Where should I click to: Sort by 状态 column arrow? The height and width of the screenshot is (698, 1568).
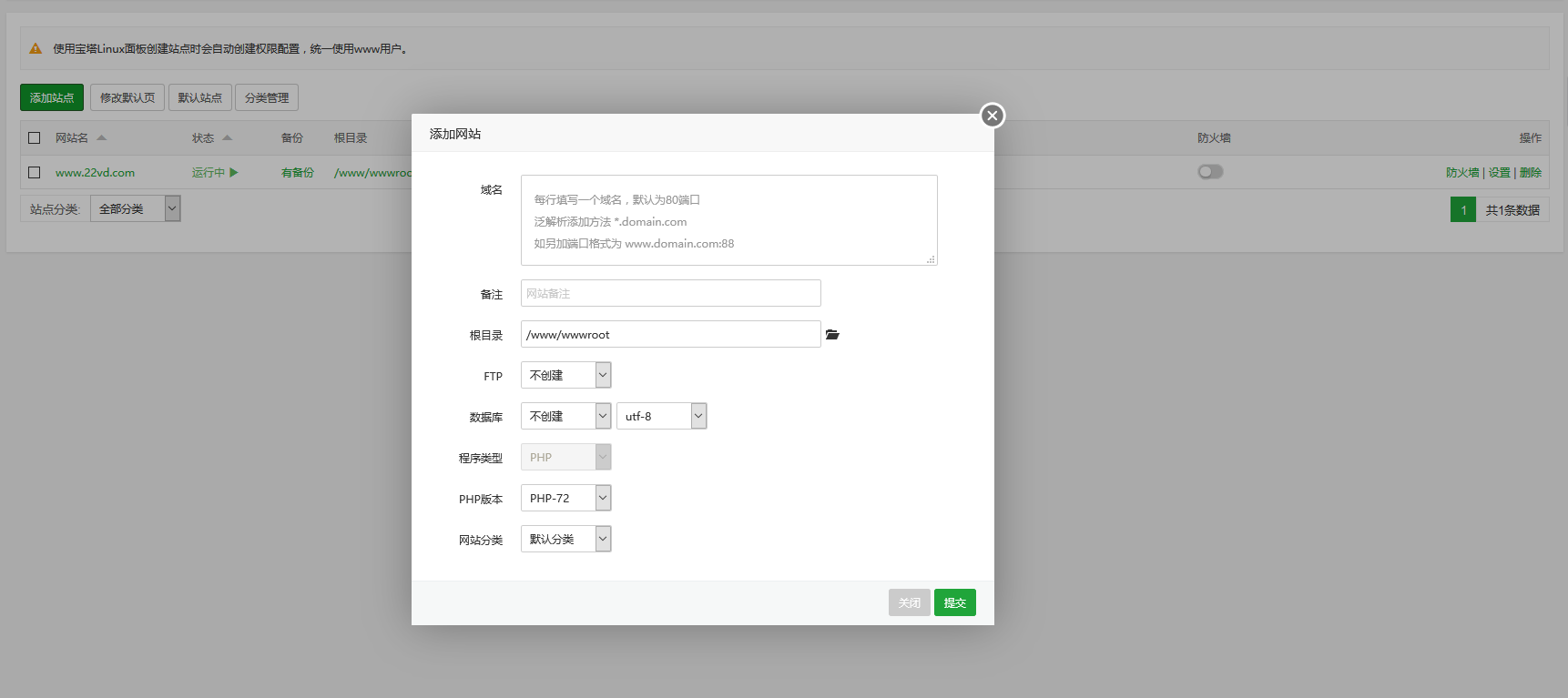click(x=228, y=137)
